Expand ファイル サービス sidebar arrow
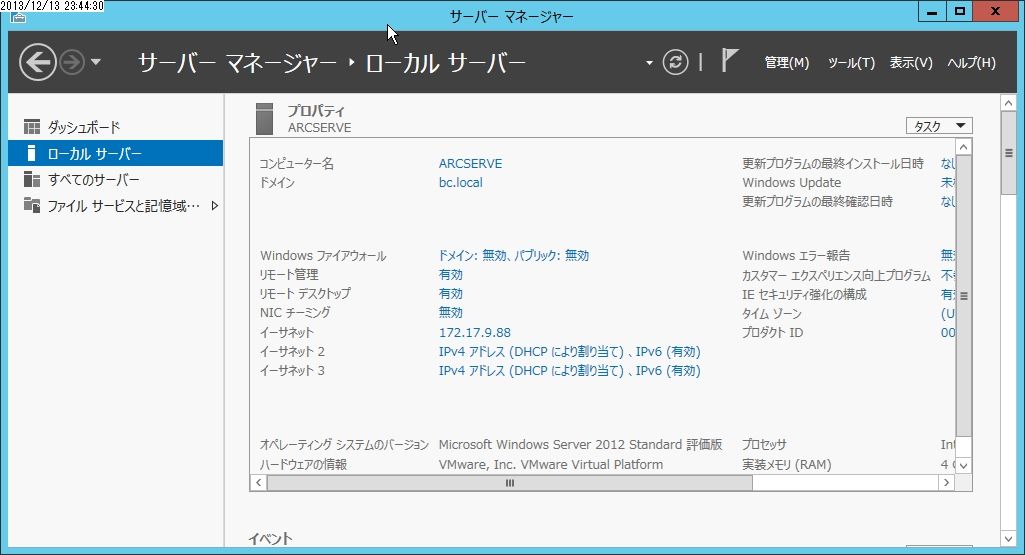1025x555 pixels. tap(214, 206)
